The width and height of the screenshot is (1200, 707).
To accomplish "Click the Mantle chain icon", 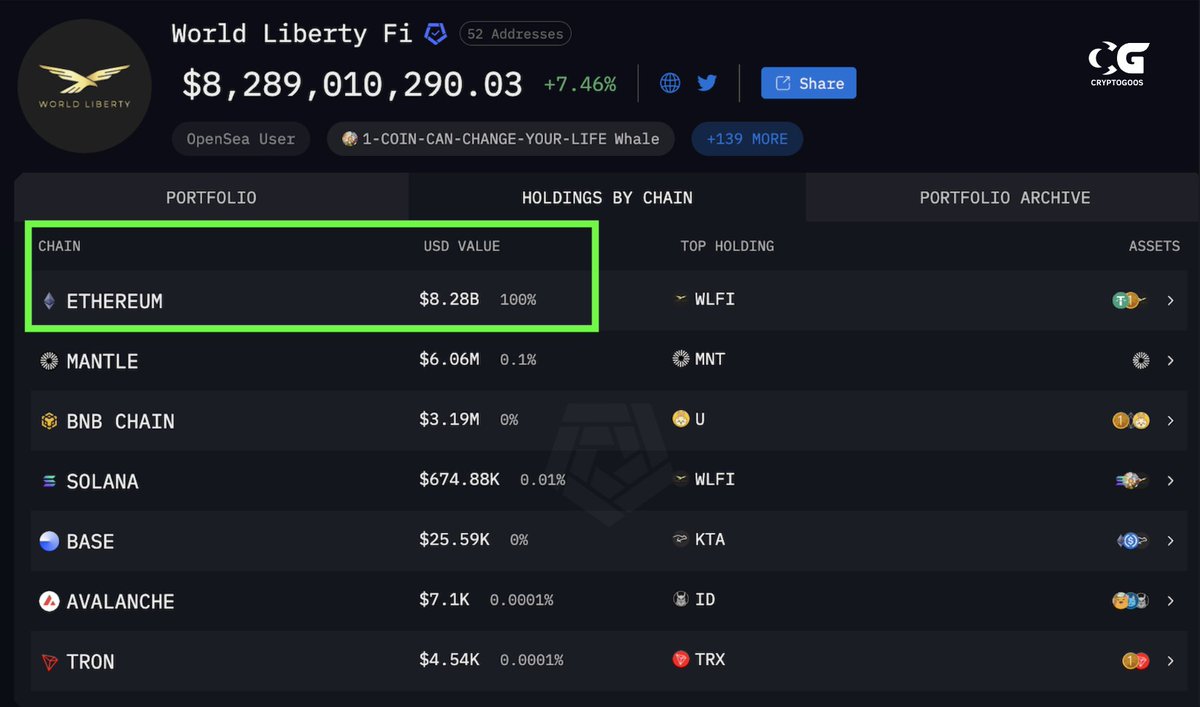I will click(x=49, y=361).
